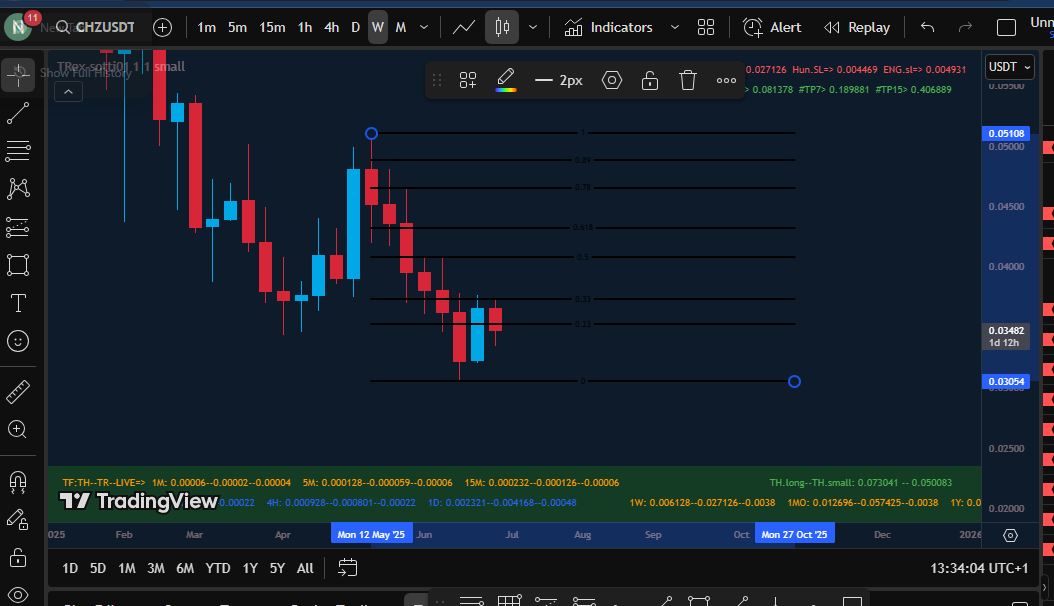Viewport: 1054px width, 606px height.
Task: Select the 4h timeframe
Action: pos(331,28)
